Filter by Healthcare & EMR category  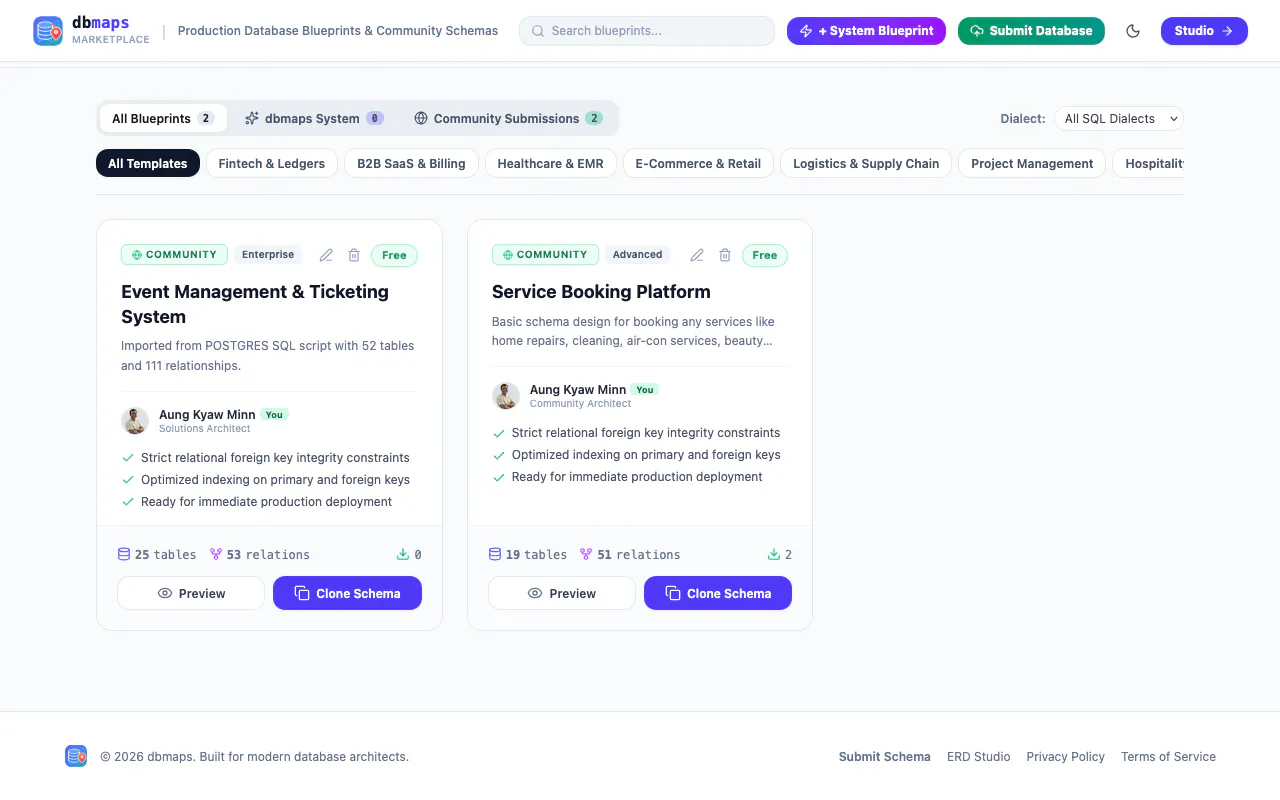tap(551, 163)
